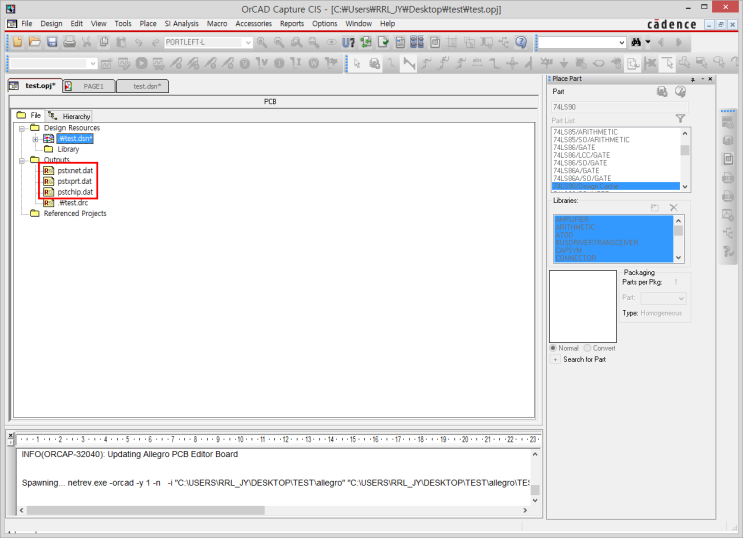Select the arrow pointer tool
The height and width of the screenshot is (538, 743).
357,63
